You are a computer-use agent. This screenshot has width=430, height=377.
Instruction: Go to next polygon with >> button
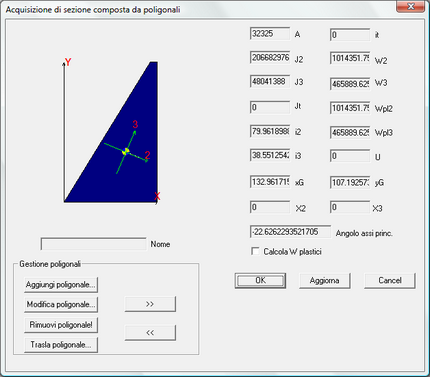pos(150,304)
